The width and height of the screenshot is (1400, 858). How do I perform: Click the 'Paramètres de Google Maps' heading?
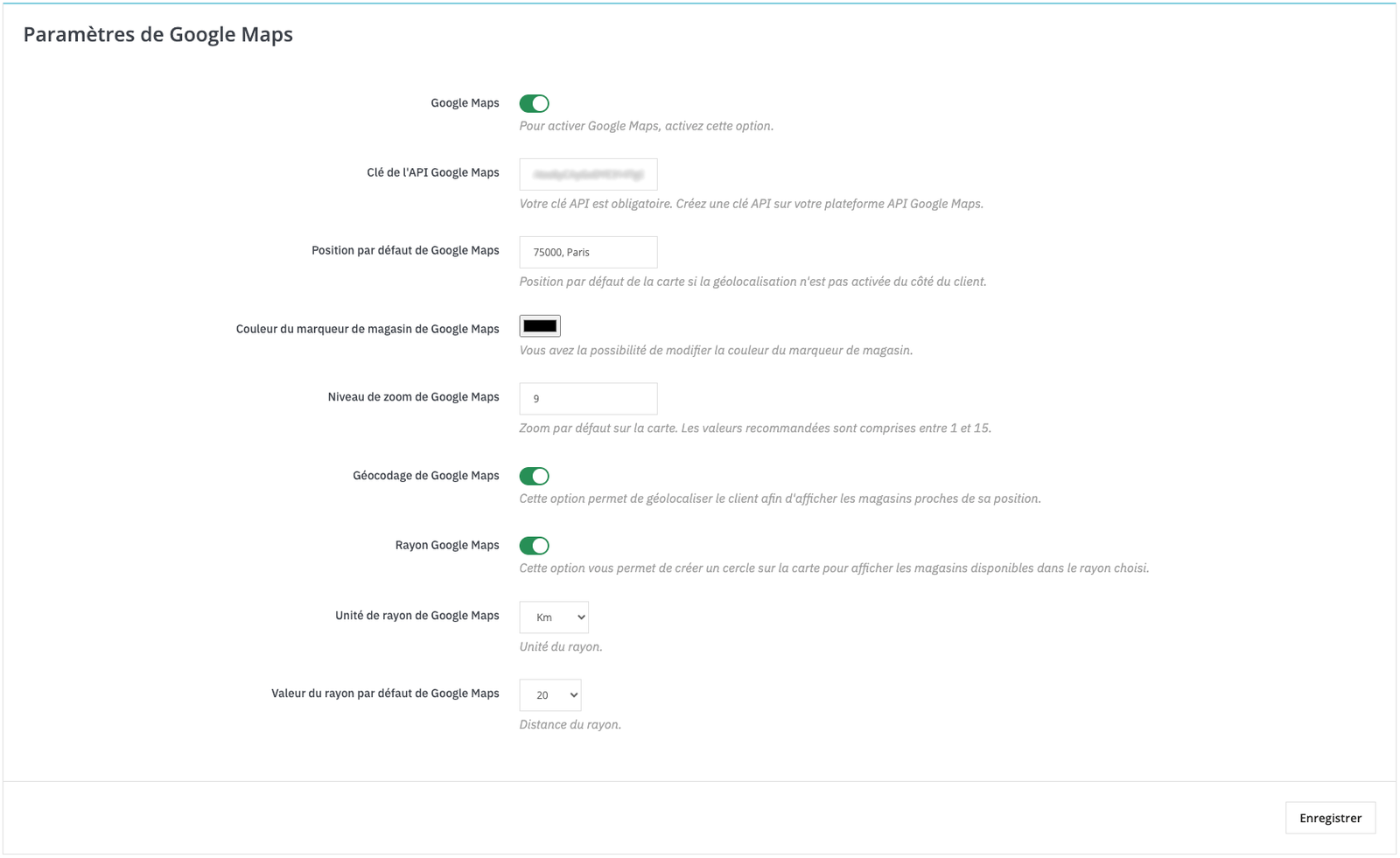point(158,34)
